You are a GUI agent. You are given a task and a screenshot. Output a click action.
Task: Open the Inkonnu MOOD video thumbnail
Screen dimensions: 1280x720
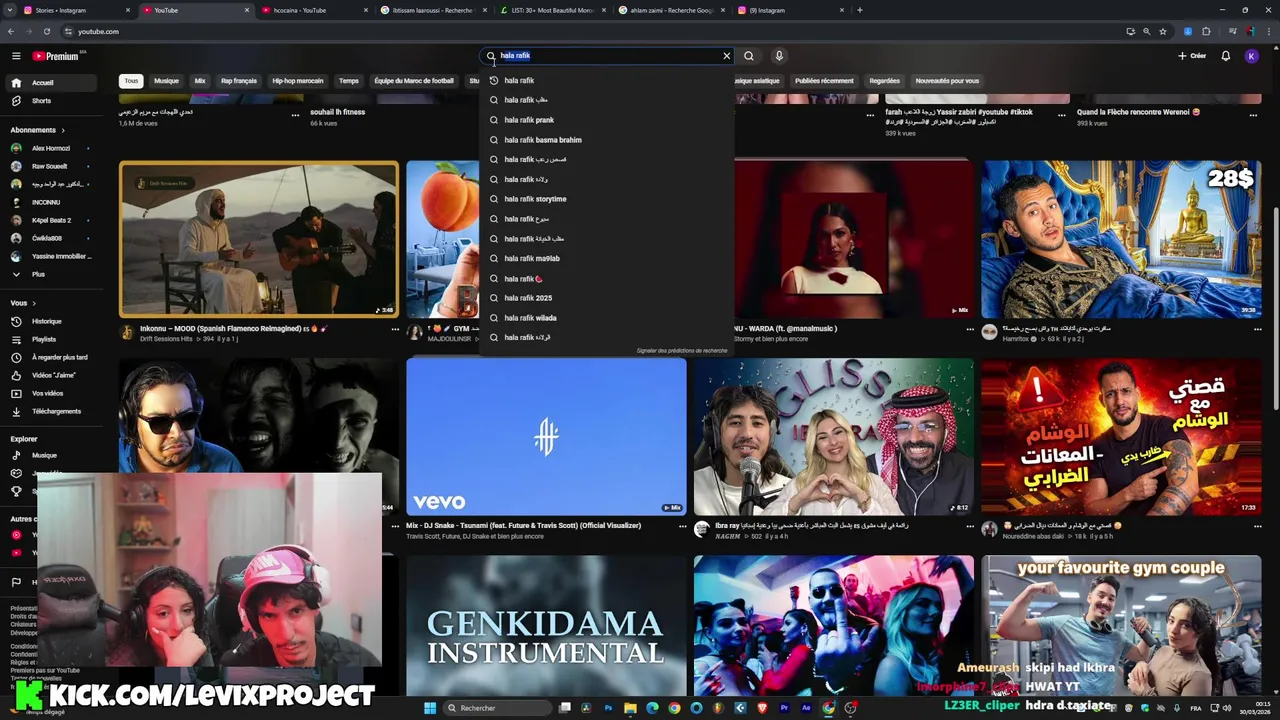click(259, 239)
